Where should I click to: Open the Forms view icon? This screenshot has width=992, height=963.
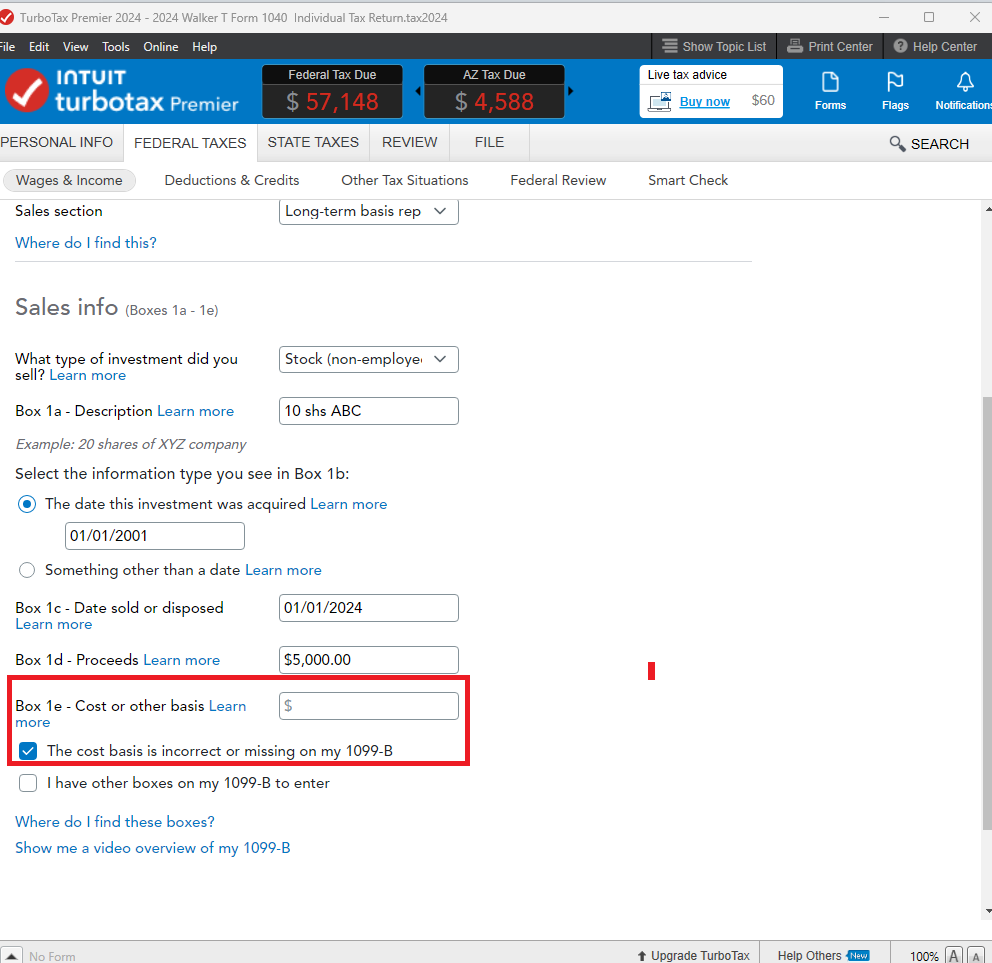coord(829,91)
